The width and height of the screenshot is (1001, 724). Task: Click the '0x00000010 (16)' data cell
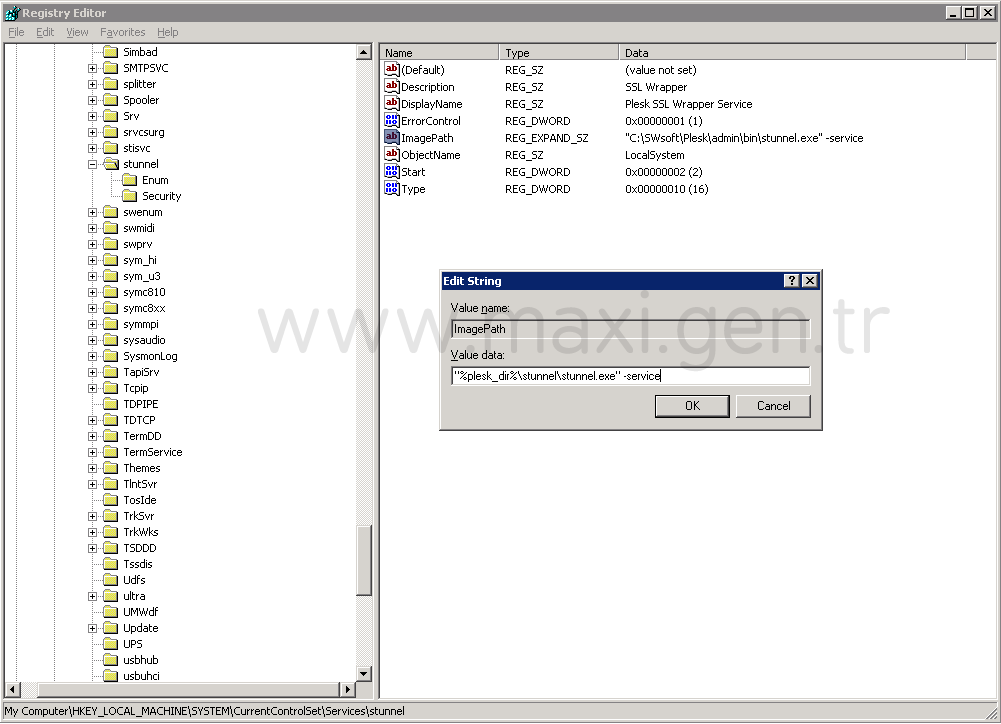[666, 188]
